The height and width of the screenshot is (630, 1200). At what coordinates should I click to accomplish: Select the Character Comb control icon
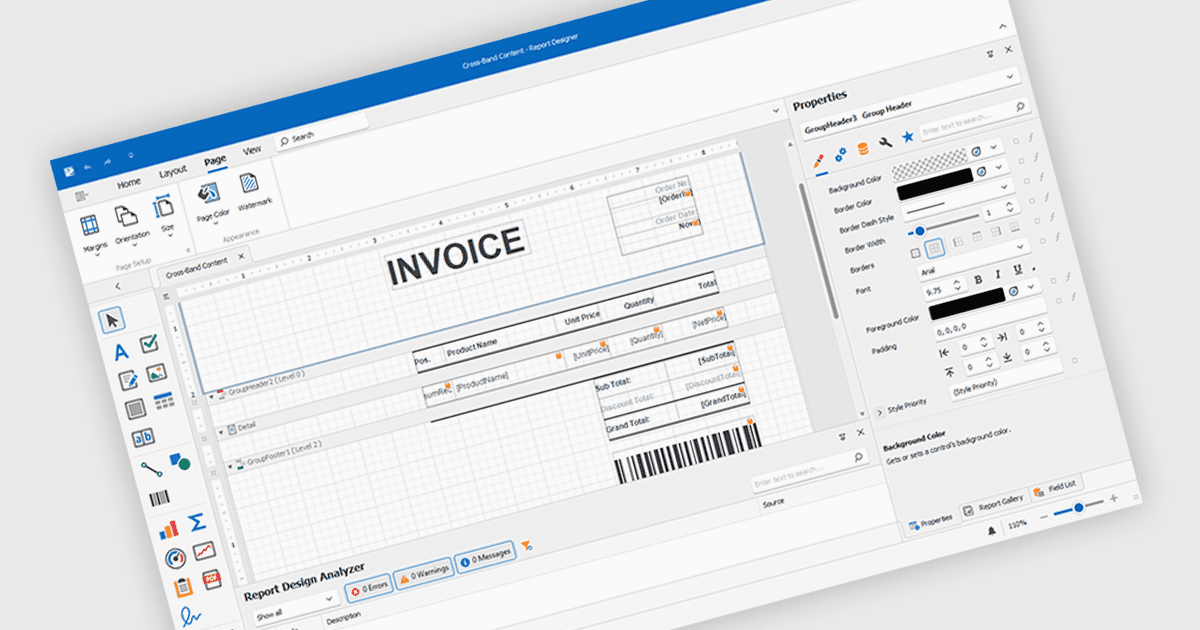142,437
